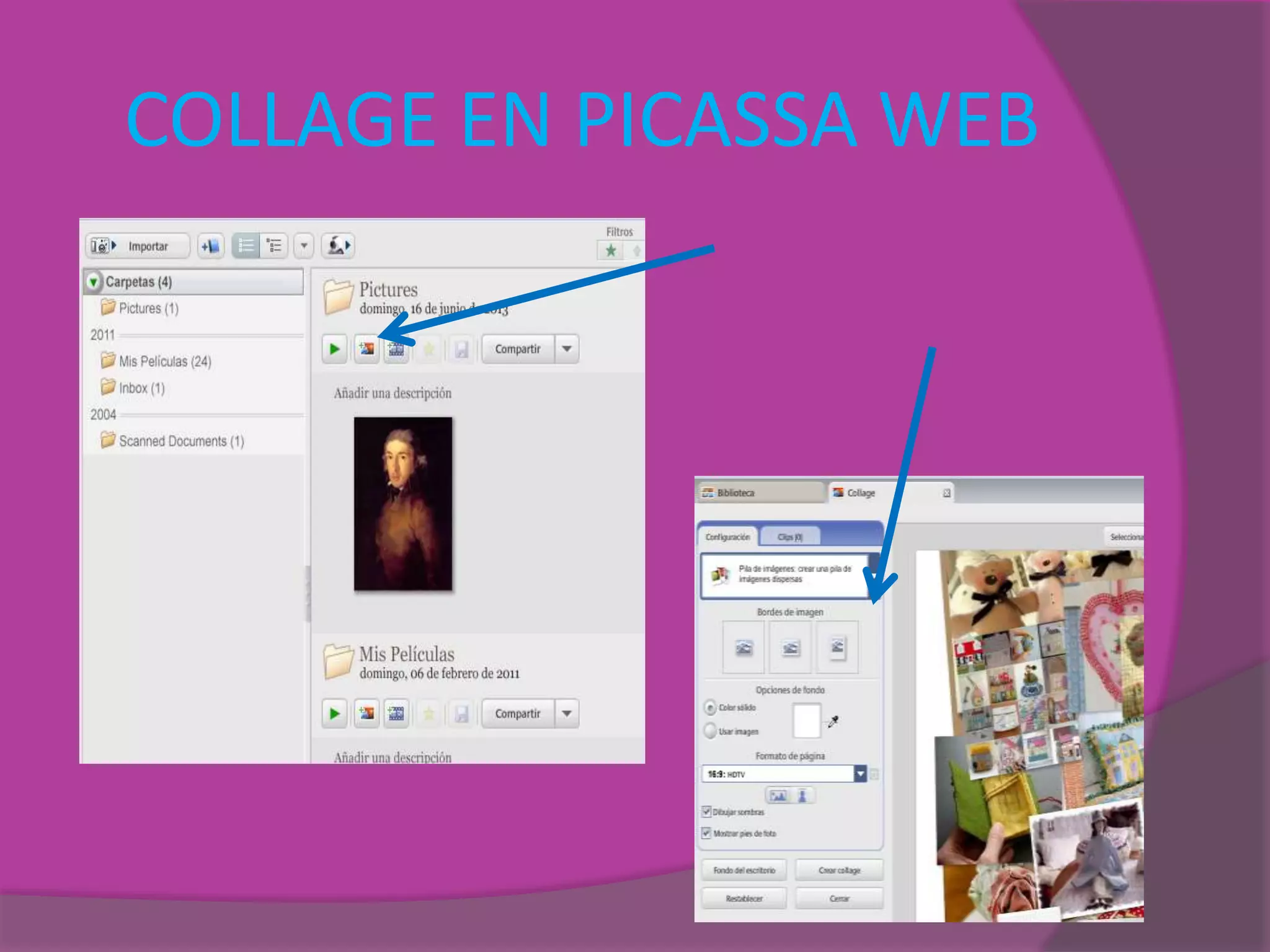Switch to flat folder list view
The height and width of the screenshot is (952, 1270).
[246, 246]
